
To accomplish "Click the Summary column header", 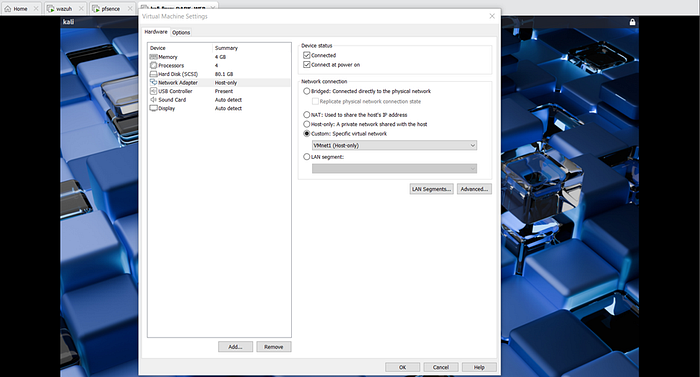I will point(252,48).
